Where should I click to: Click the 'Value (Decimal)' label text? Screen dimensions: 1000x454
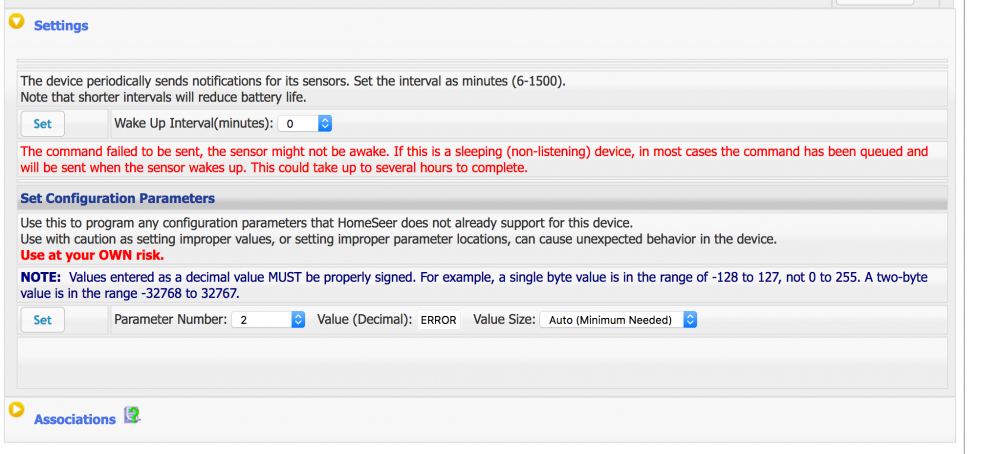point(364,320)
